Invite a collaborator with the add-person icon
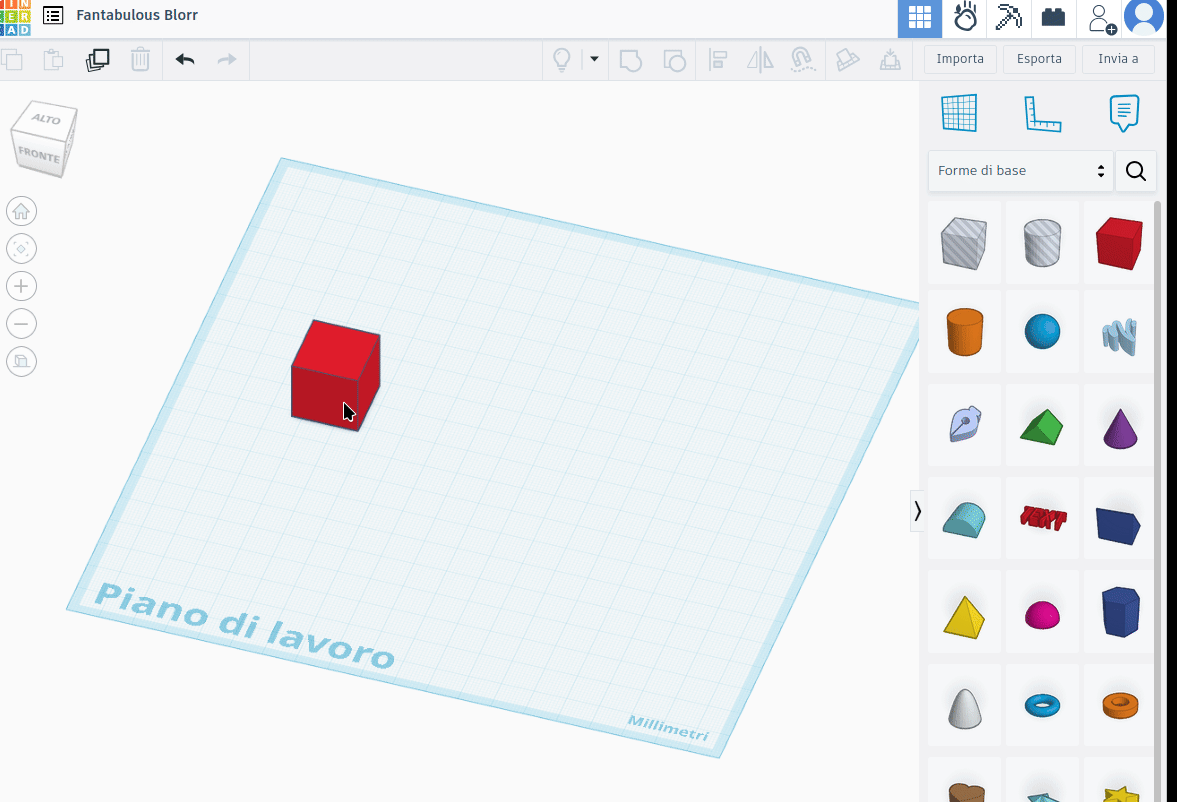The image size is (1177, 802). [x=1100, y=18]
